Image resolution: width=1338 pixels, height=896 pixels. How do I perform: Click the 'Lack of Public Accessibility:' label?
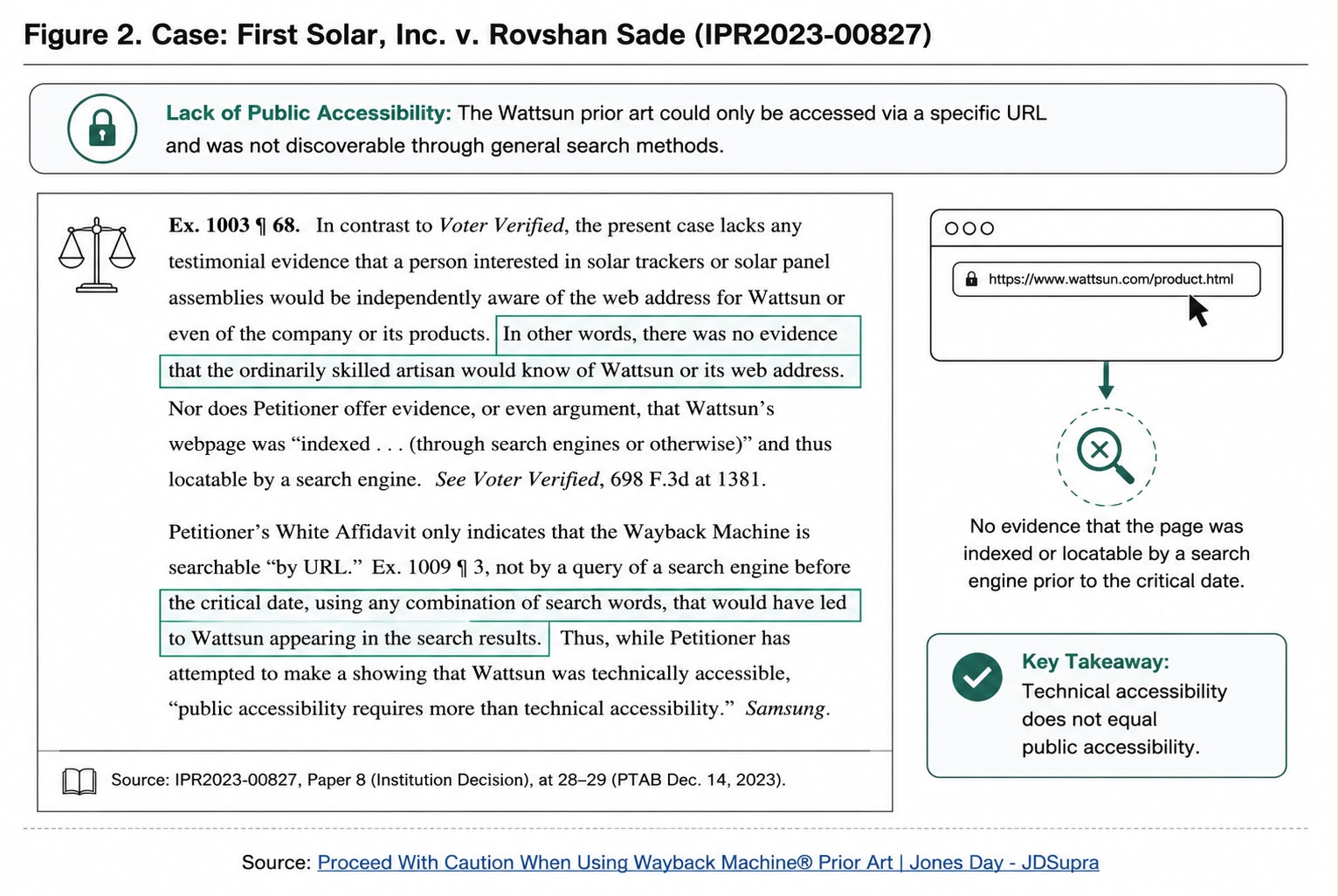[308, 114]
